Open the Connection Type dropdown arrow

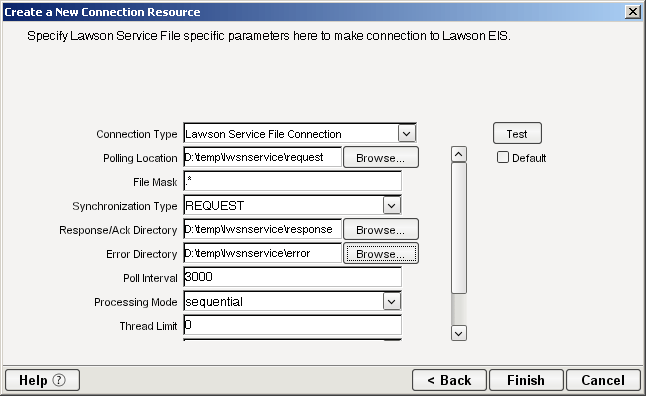[x=407, y=134]
